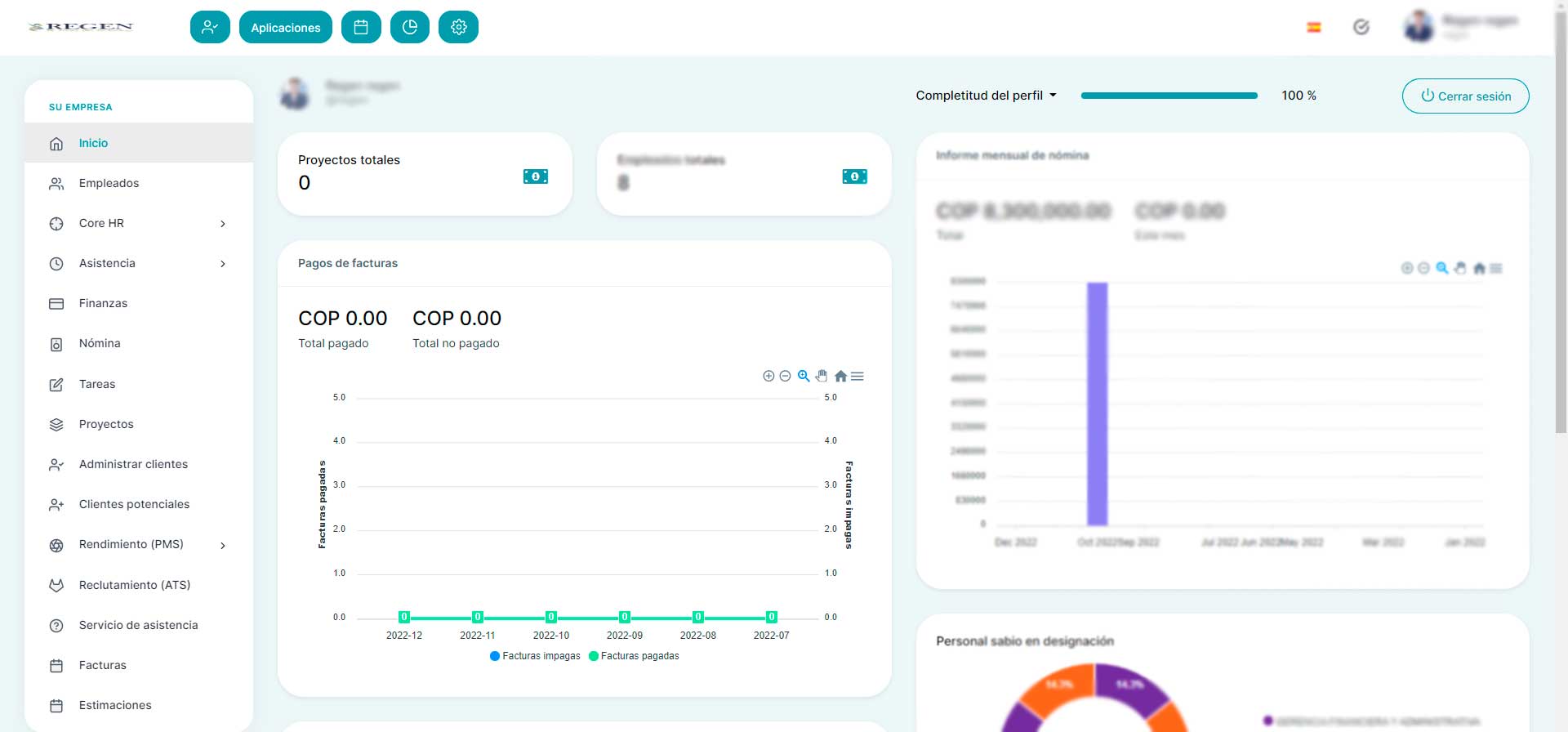Click the user check icon in top bar
This screenshot has height=732, width=1568.
(210, 27)
